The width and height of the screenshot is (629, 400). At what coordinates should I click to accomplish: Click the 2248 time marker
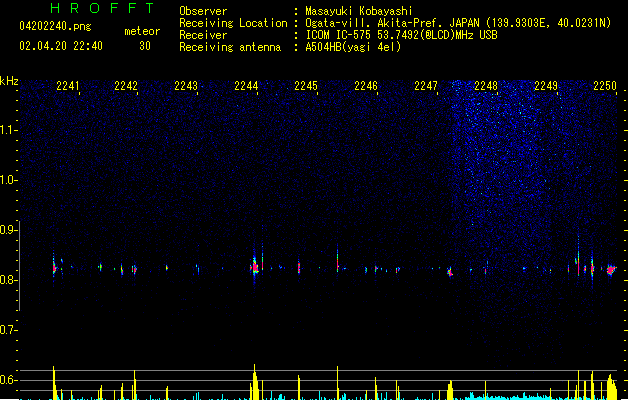tap(486, 86)
